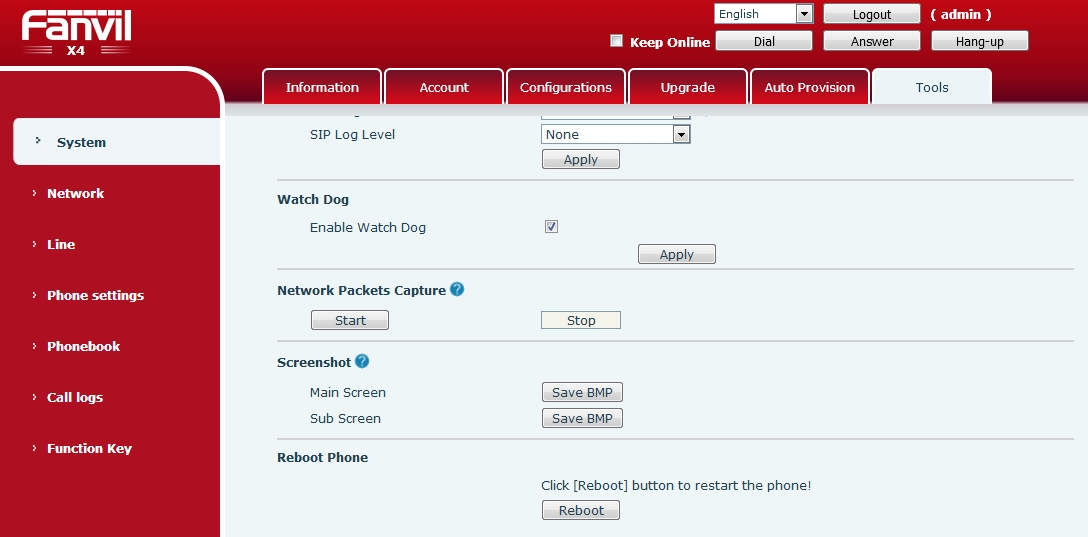This screenshot has height=537, width=1088.
Task: Check the Keep Online checkbox
Action: [x=617, y=41]
